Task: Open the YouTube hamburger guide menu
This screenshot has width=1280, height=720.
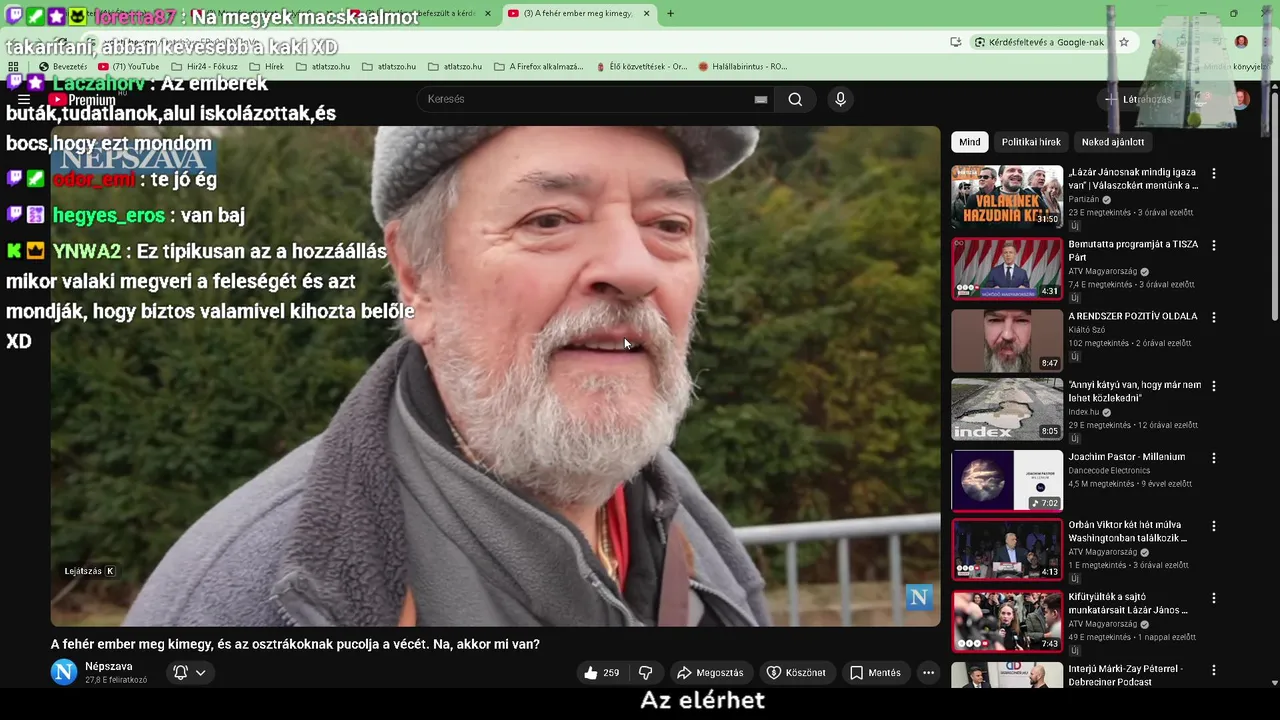Action: pyautogui.click(x=24, y=100)
